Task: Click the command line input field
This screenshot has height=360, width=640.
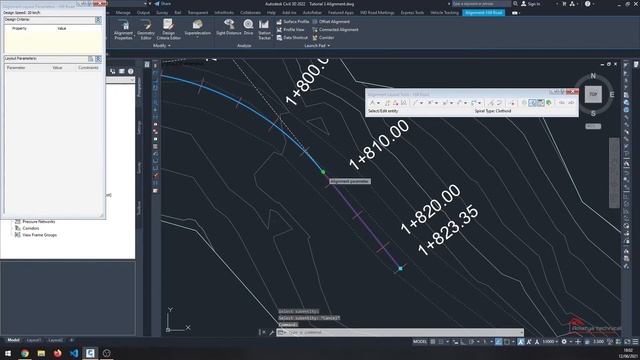Action: (x=400, y=332)
